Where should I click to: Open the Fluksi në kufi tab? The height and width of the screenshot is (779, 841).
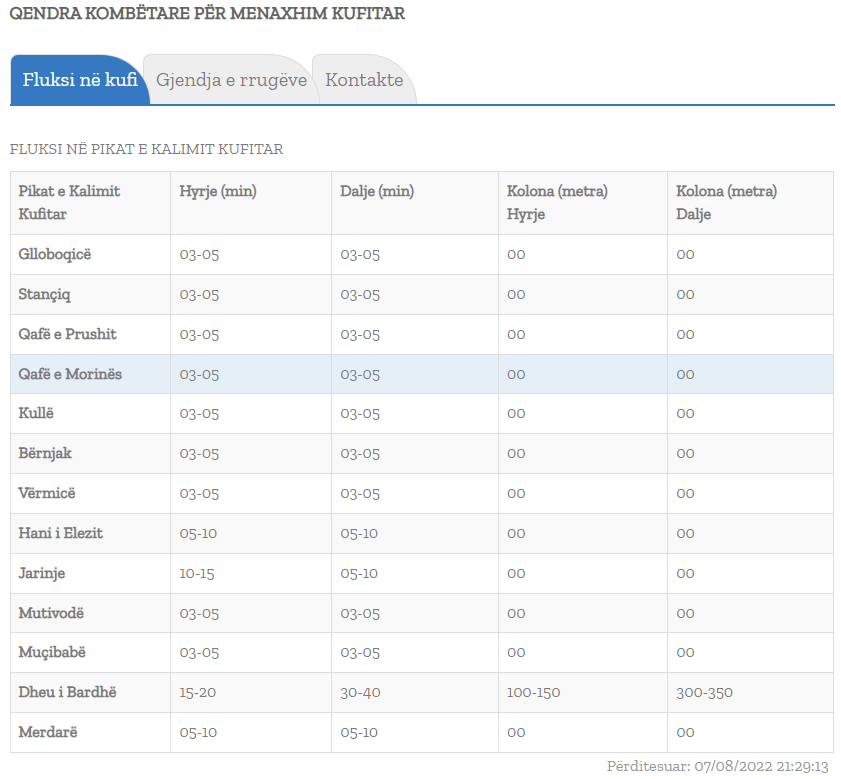coord(80,80)
